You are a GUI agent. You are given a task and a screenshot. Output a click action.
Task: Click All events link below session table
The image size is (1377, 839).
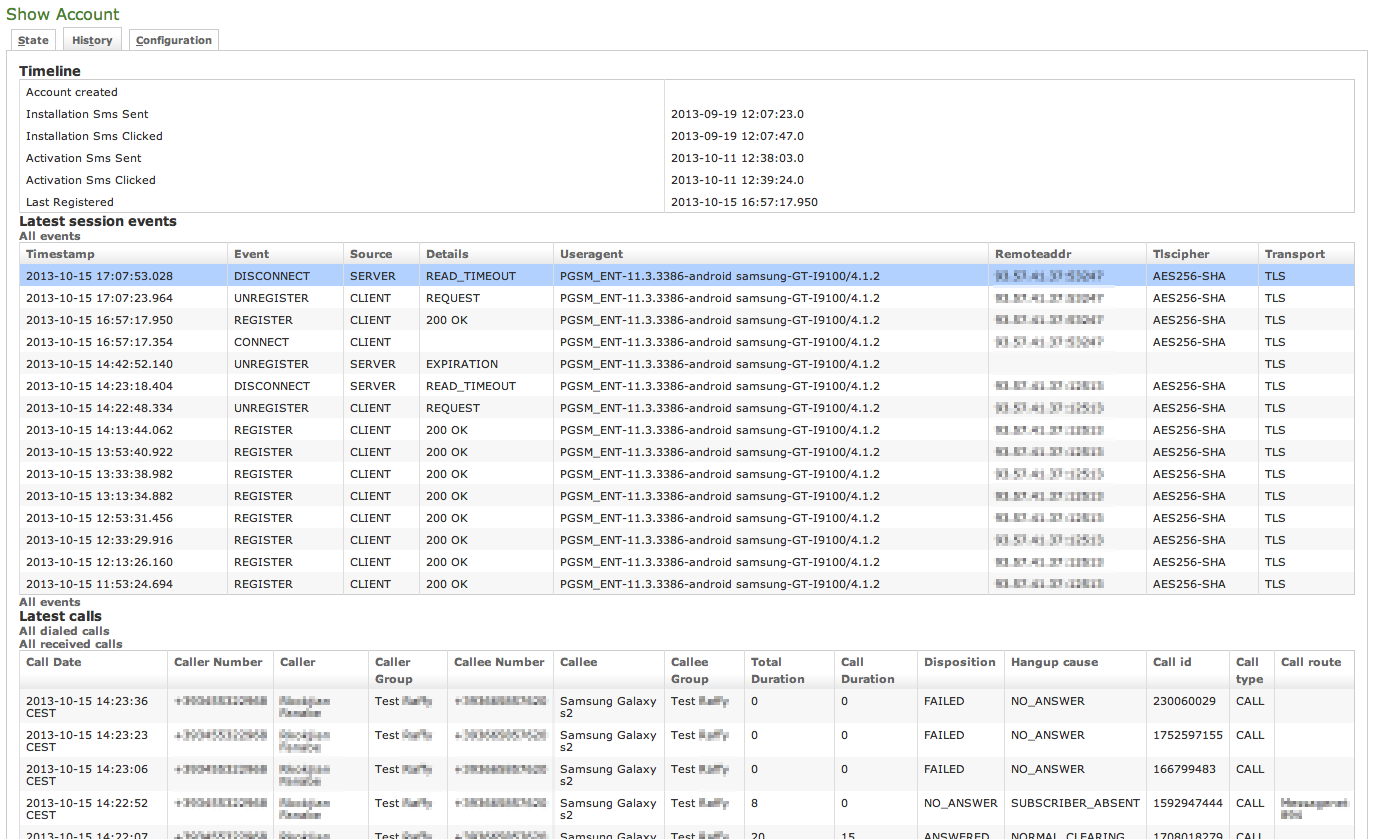50,602
